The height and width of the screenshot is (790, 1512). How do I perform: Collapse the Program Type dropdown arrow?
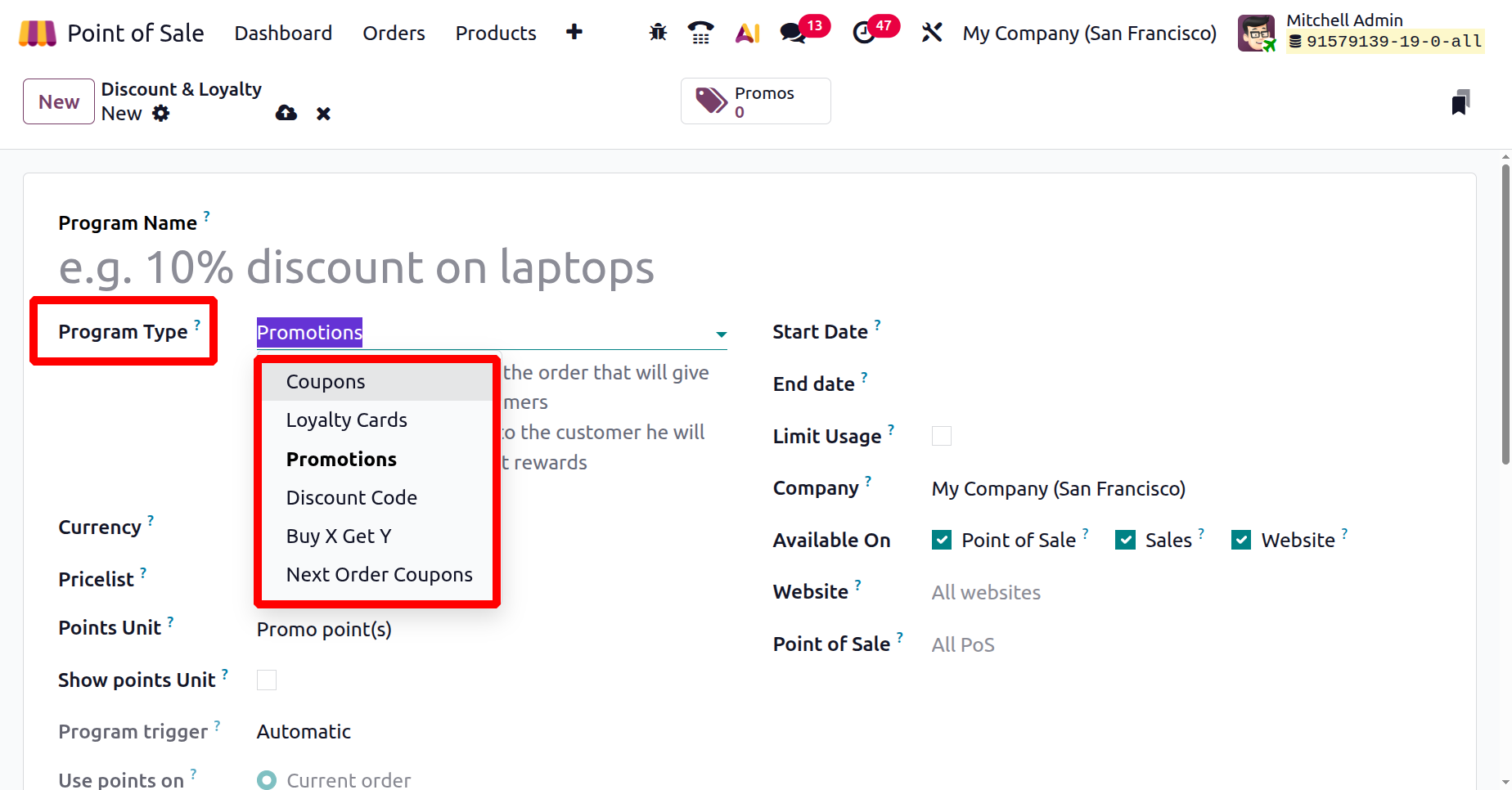(x=721, y=334)
